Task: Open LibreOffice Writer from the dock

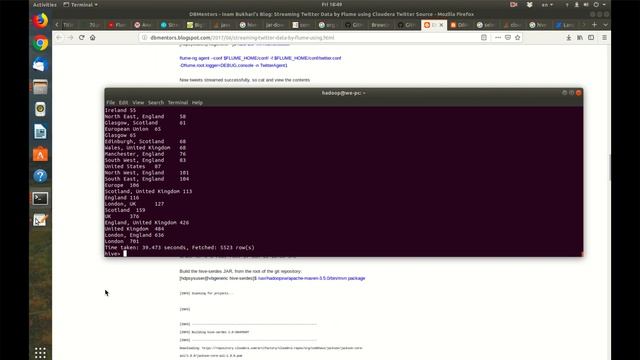Action: coord(40,131)
